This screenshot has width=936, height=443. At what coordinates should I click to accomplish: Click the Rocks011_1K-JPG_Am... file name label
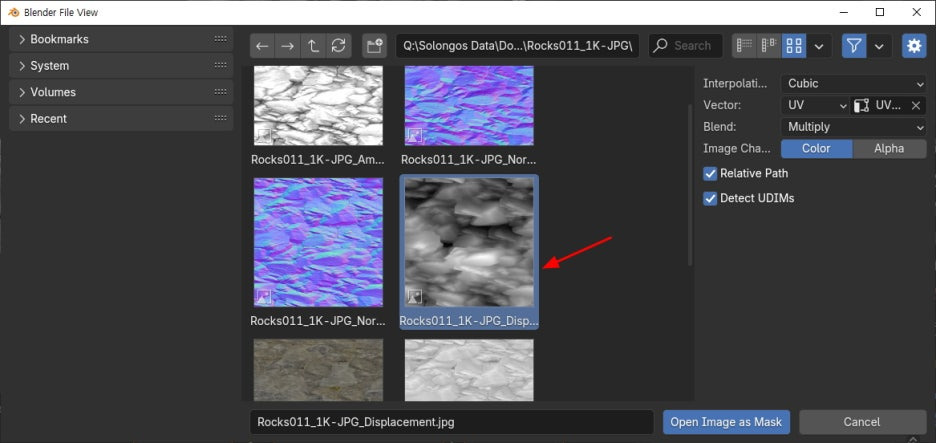tap(318, 160)
